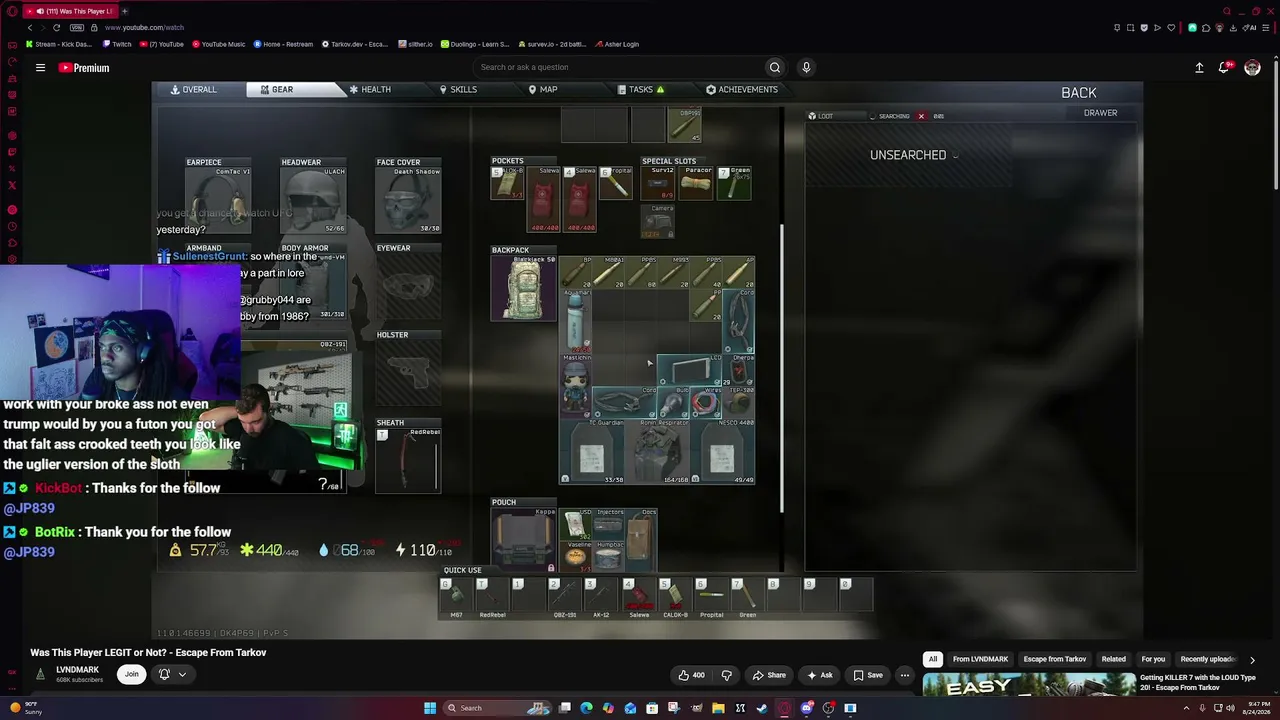1280x720 pixels.
Task: Start voice search with microphone icon
Action: (x=806, y=67)
